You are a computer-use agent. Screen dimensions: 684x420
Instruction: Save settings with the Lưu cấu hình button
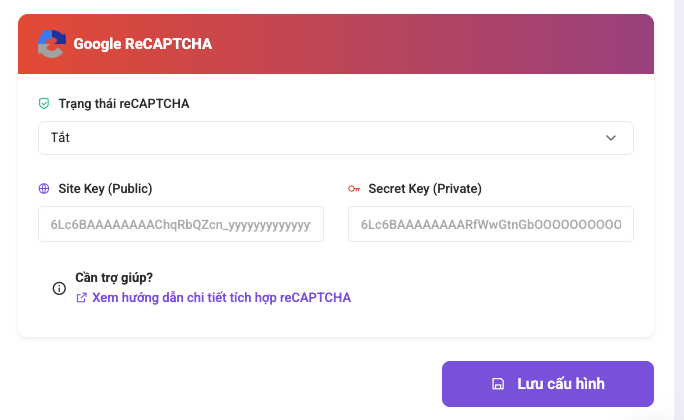[547, 384]
